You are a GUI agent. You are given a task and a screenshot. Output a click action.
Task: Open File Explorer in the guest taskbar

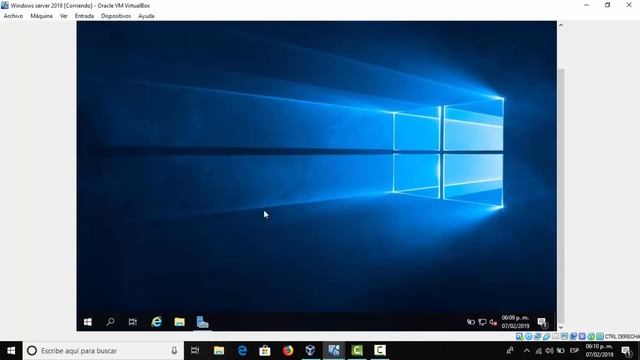(179, 322)
